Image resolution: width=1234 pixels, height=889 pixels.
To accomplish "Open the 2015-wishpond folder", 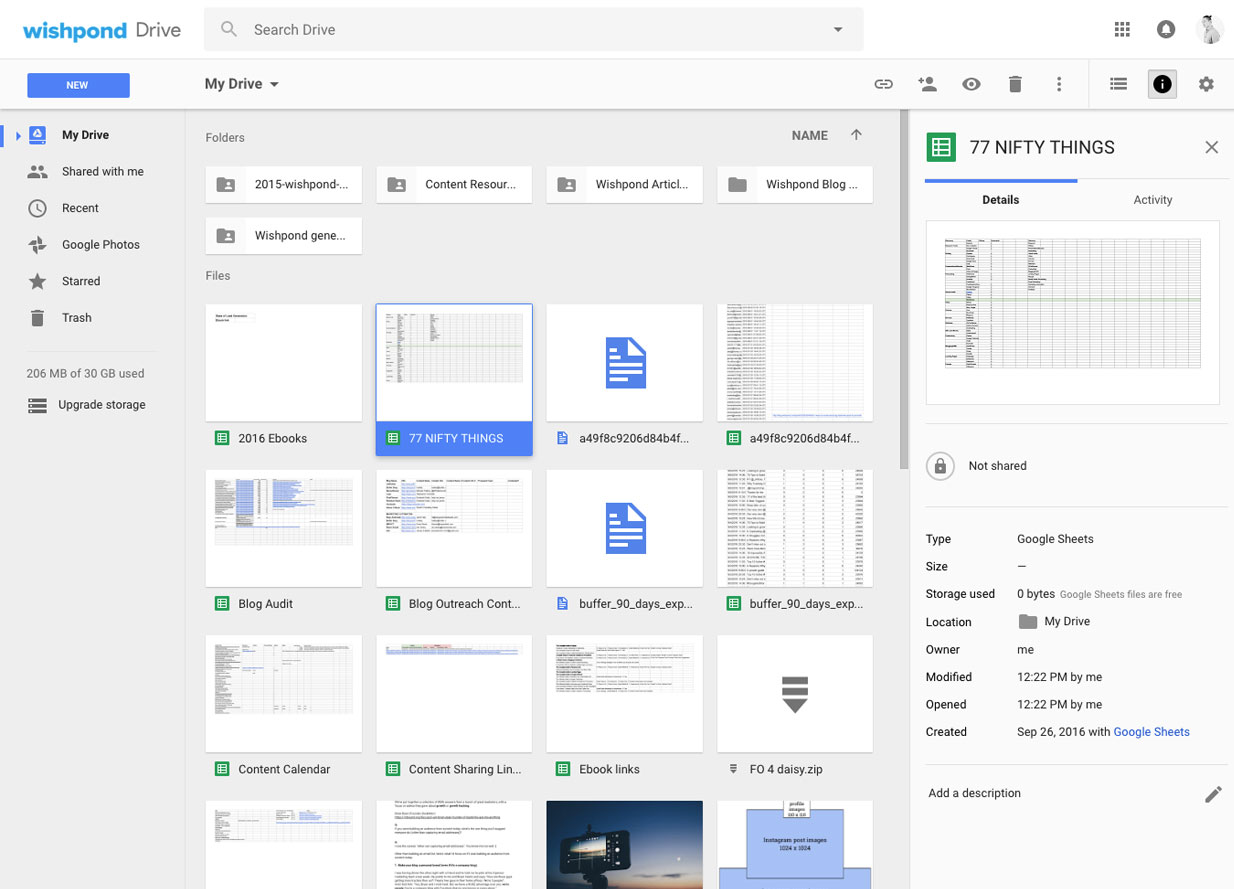I will click(284, 184).
